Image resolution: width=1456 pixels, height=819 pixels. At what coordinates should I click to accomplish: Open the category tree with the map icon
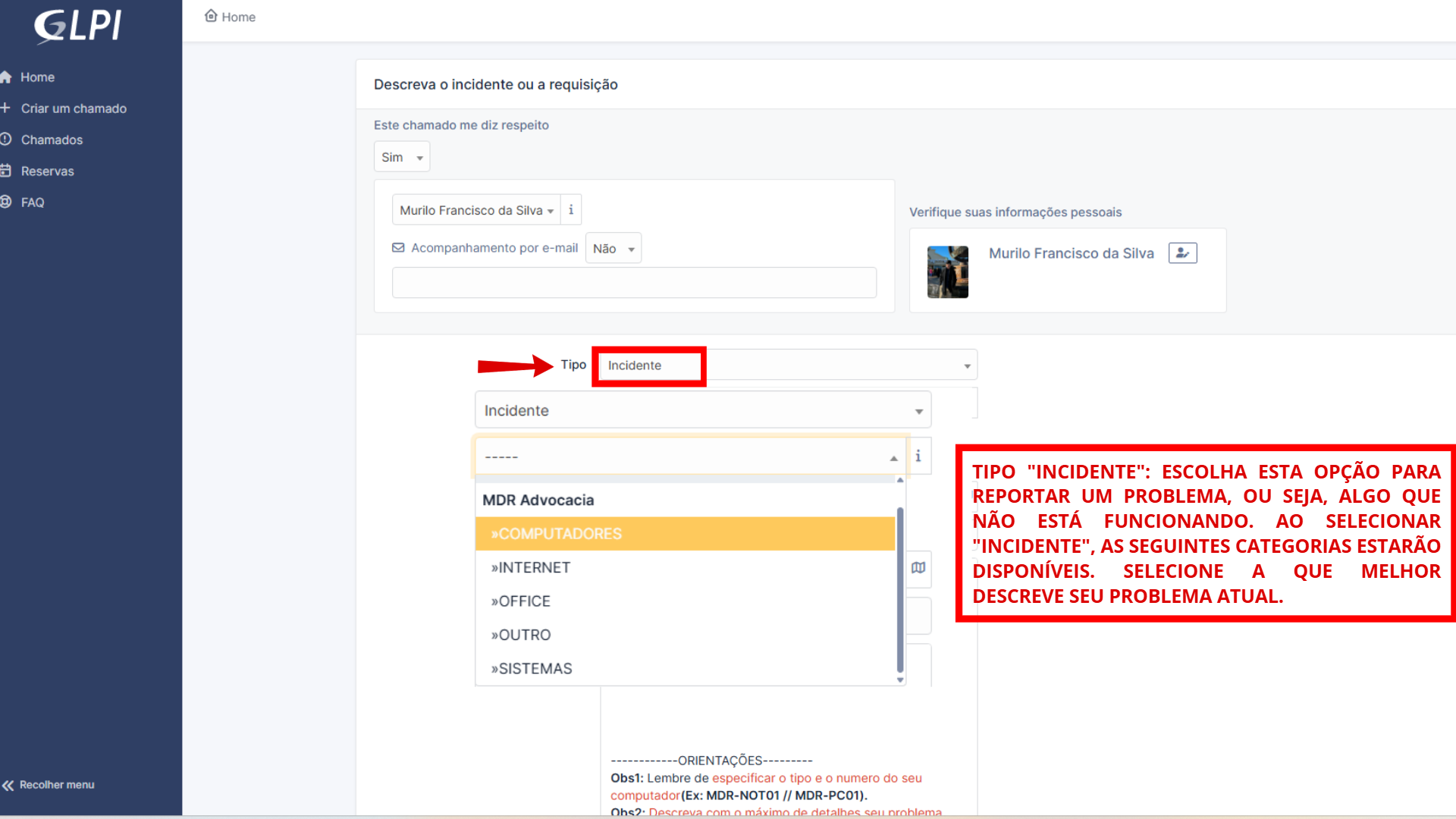[918, 569]
